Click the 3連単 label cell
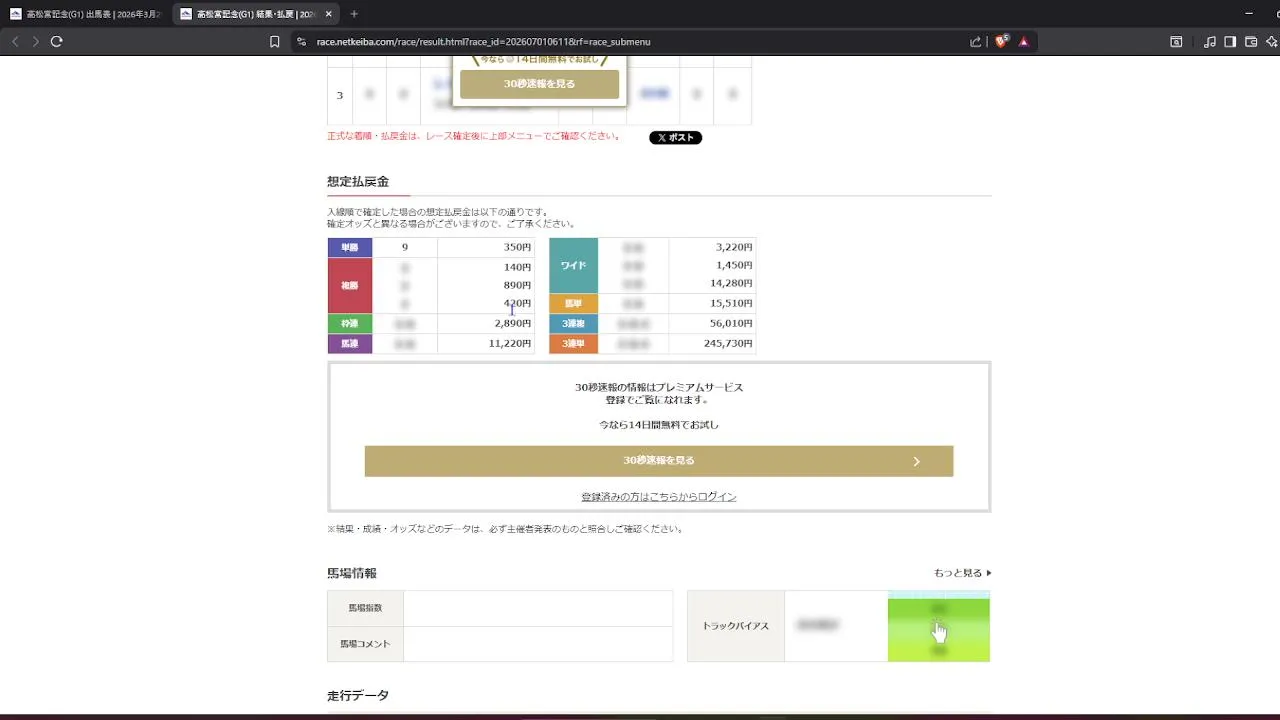Viewport: 1280px width, 720px height. tap(574, 344)
